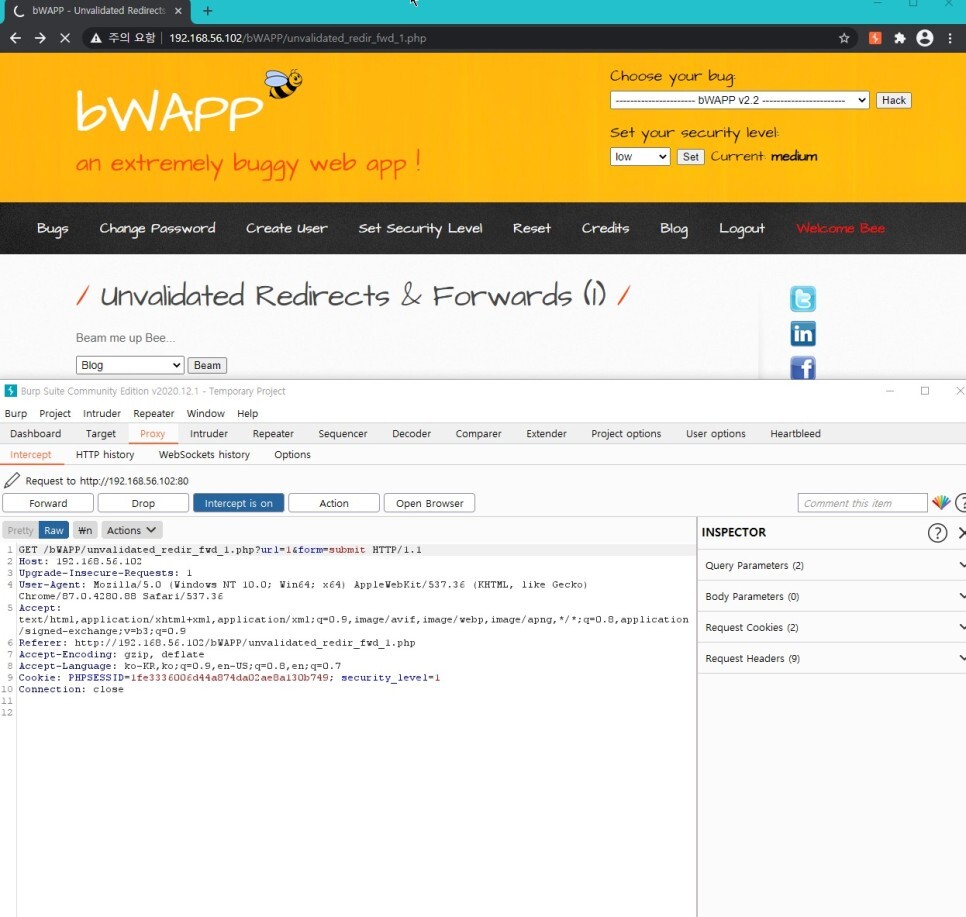
Task: Open the Repeater menu in menu bar
Action: pos(153,413)
